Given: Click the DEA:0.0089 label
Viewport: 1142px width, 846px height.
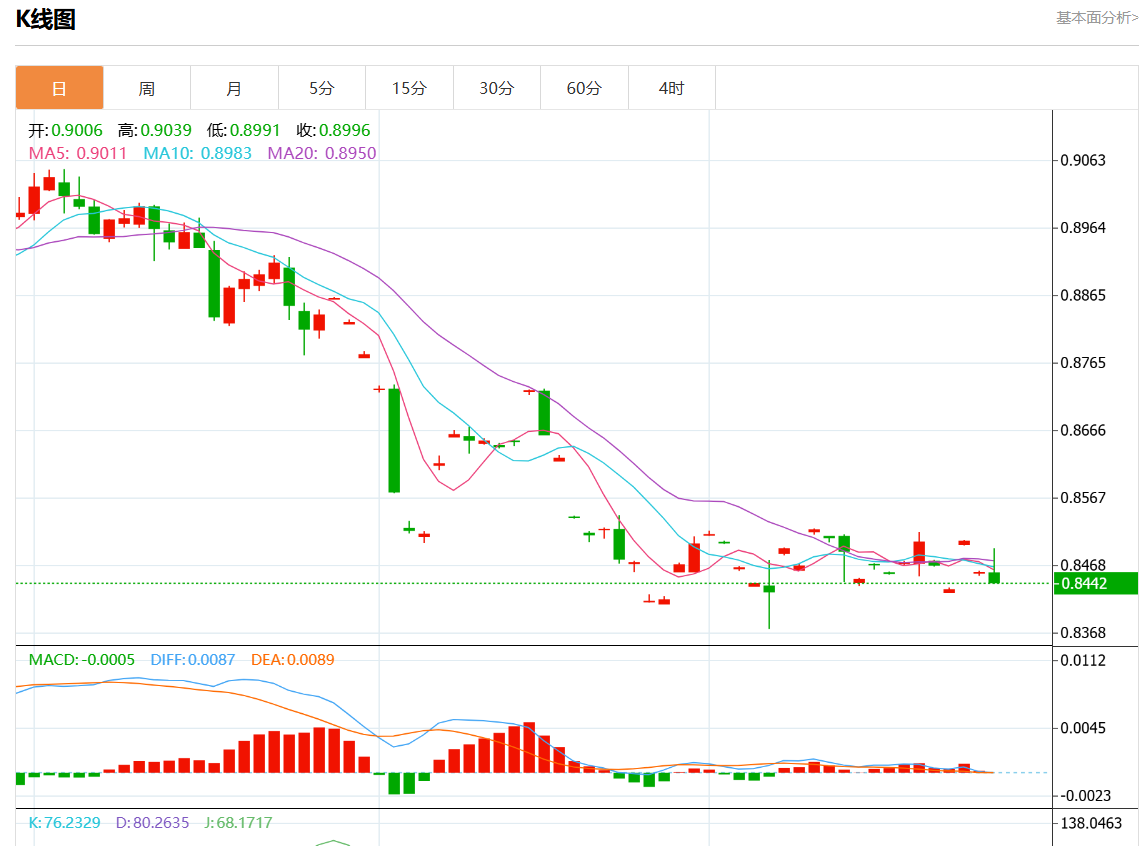Looking at the screenshot, I should [293, 660].
